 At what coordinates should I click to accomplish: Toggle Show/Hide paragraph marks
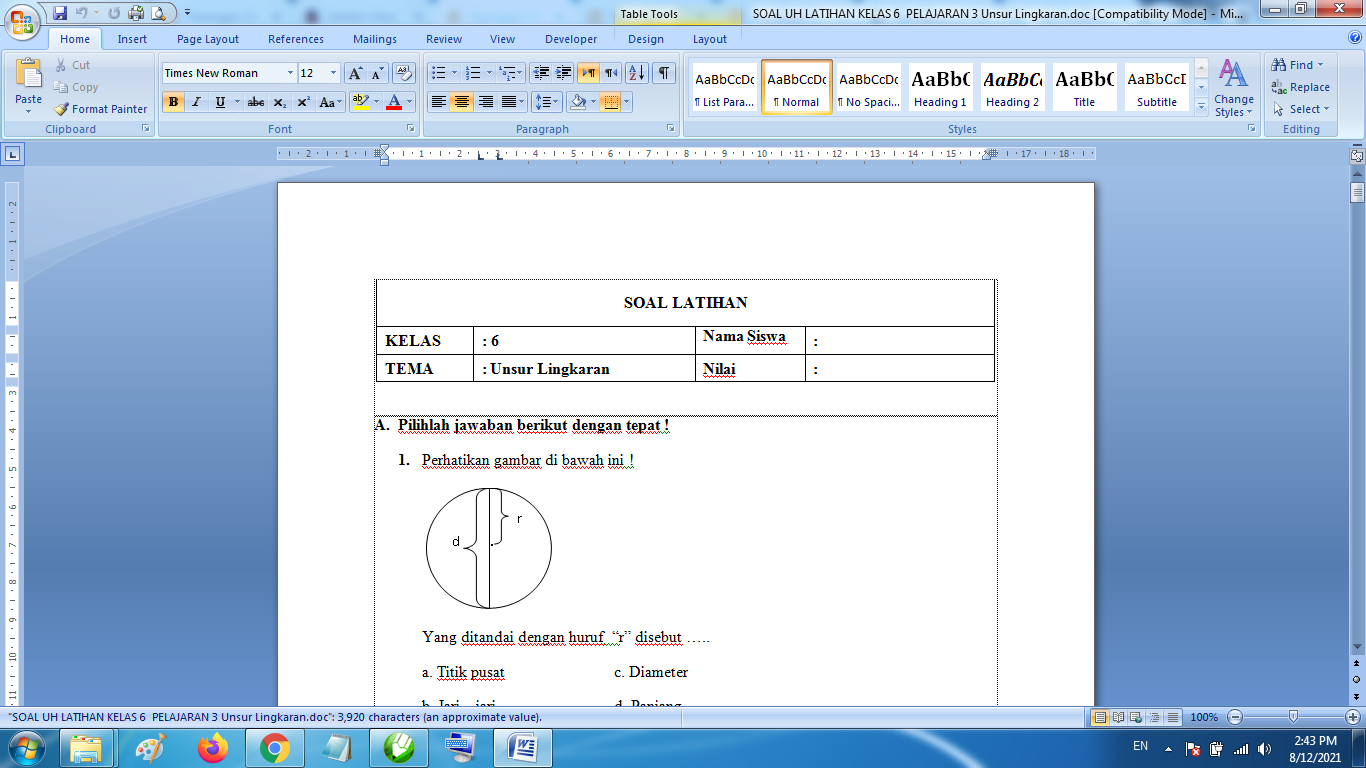pyautogui.click(x=664, y=73)
